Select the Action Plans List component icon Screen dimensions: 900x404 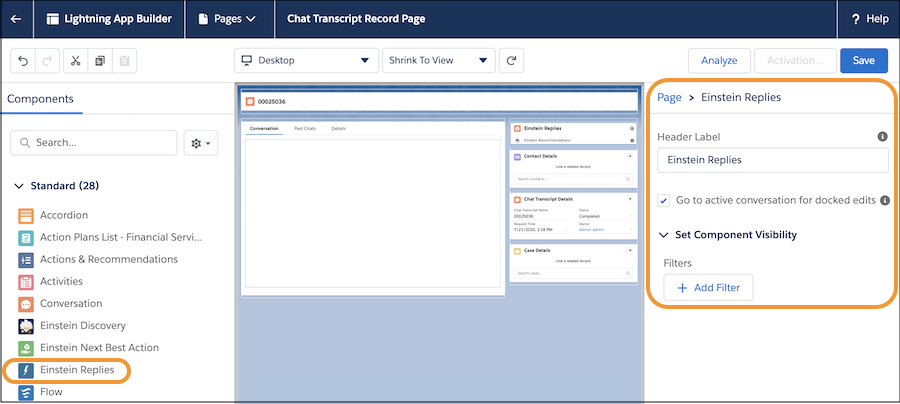point(26,238)
